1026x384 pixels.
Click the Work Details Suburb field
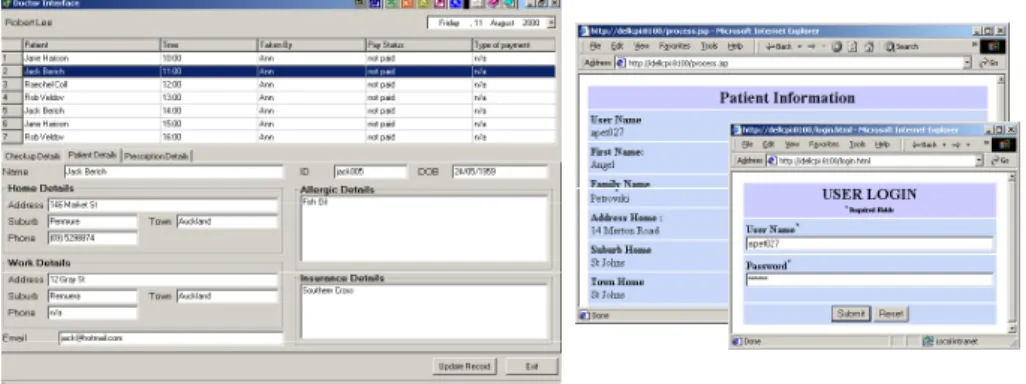coord(92,296)
